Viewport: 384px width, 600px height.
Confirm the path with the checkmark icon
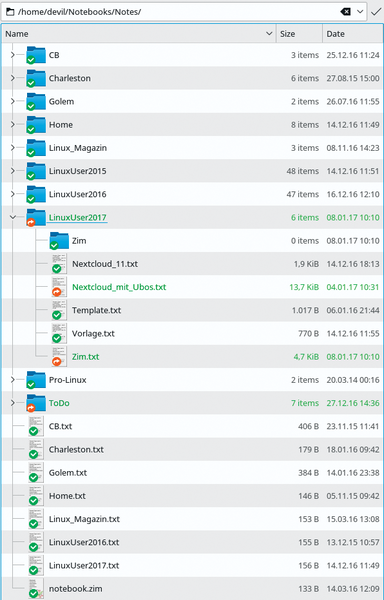(x=376, y=12)
